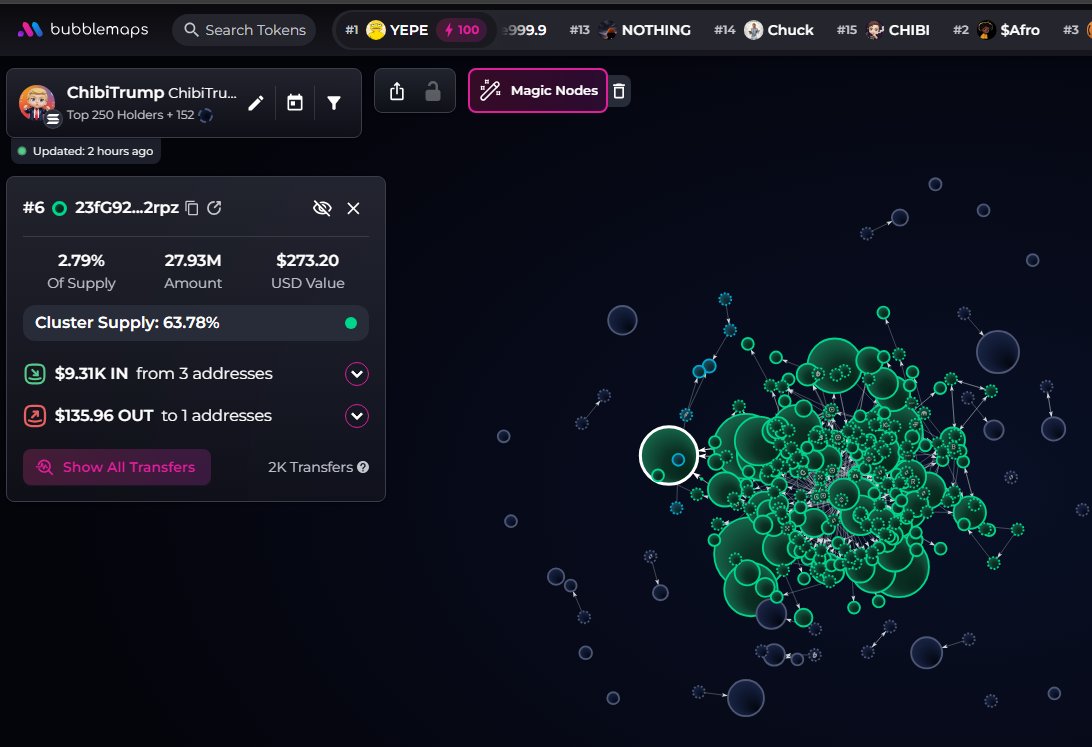Click the bubblemaps logo
The image size is (1092, 747).
click(x=83, y=29)
